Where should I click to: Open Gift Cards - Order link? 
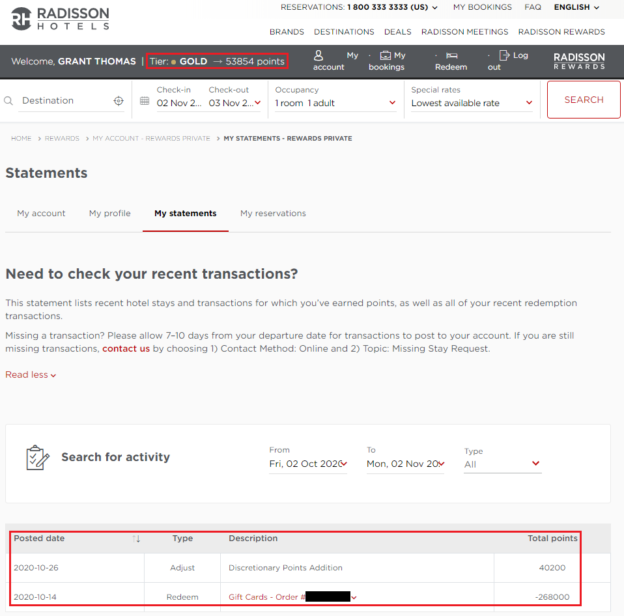[x=267, y=597]
